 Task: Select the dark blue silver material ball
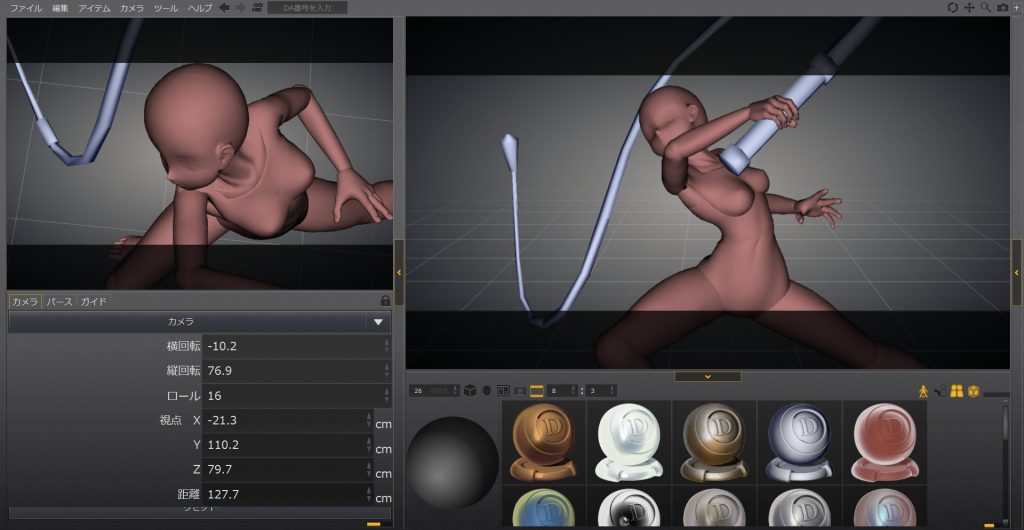point(800,442)
